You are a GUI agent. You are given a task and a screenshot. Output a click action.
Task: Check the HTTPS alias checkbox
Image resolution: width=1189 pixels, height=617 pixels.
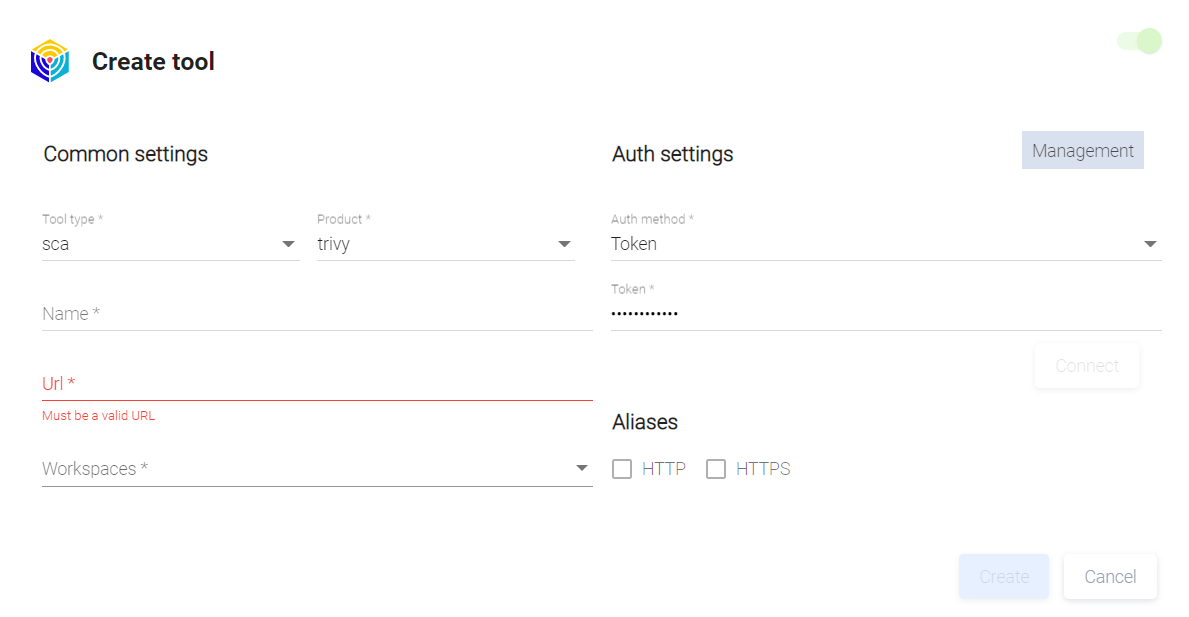coord(716,469)
